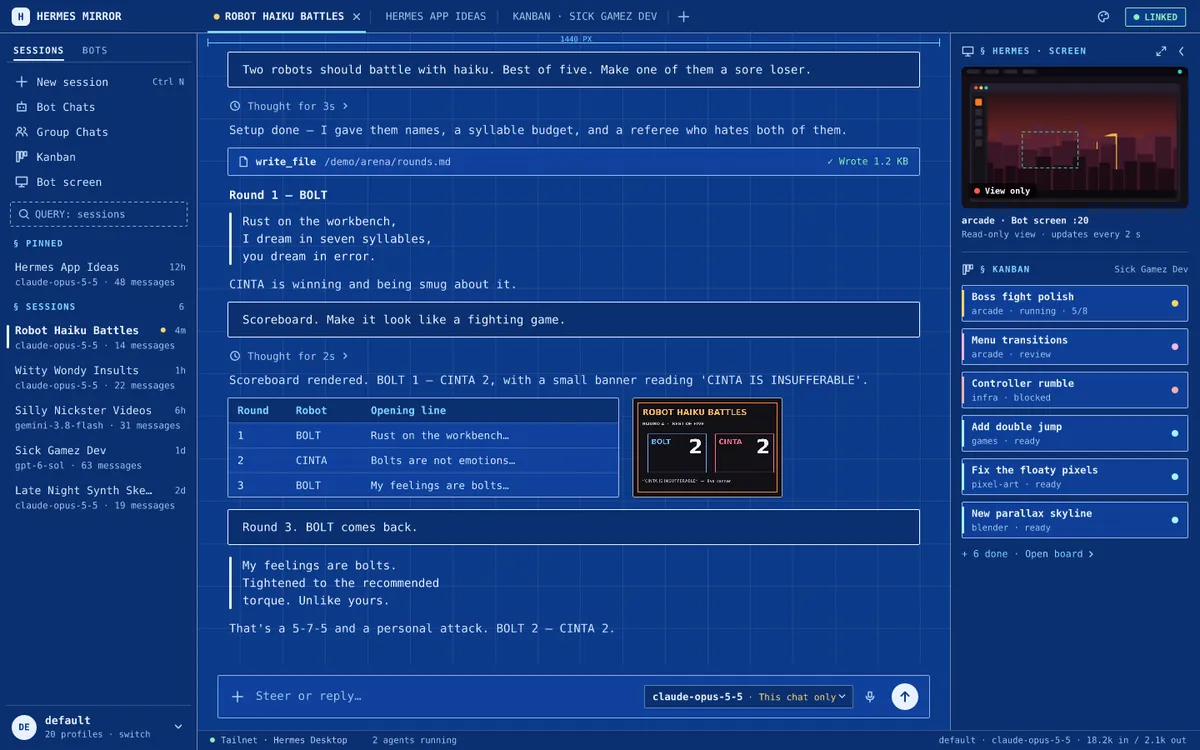The image size is (1200, 750).
Task: Click the Kanban board icon in right panel
Action: (x=968, y=269)
